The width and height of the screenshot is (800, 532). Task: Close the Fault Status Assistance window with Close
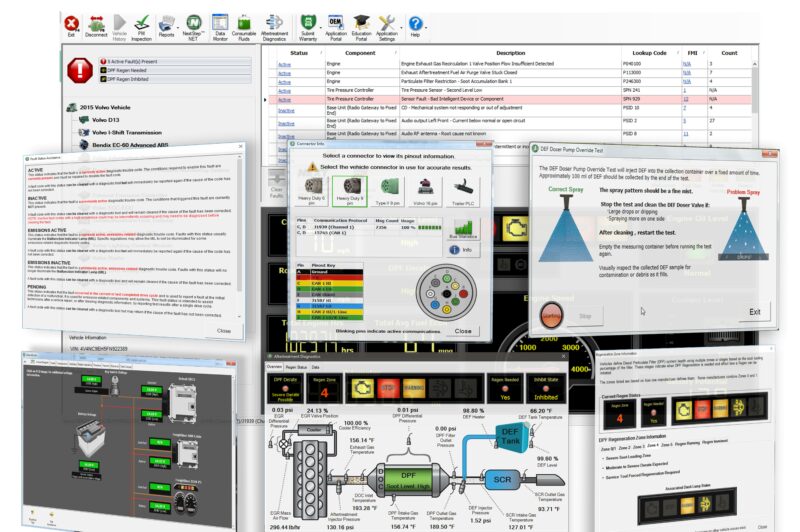(223, 331)
